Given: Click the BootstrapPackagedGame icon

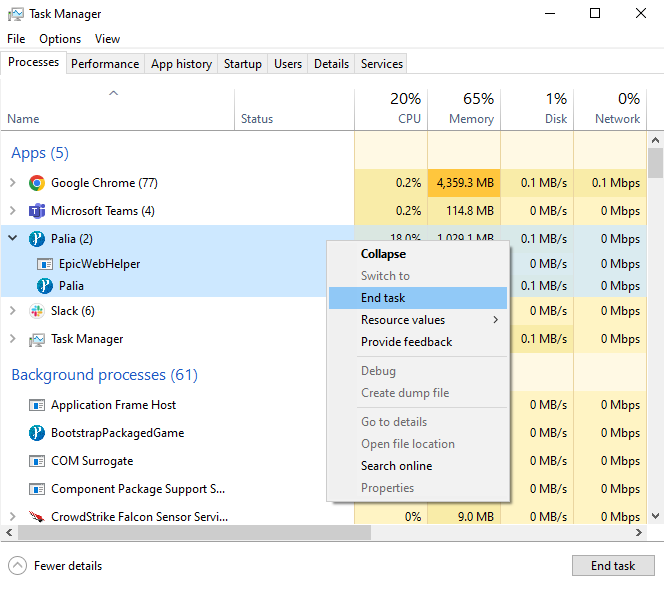Looking at the screenshot, I should coord(37,433).
